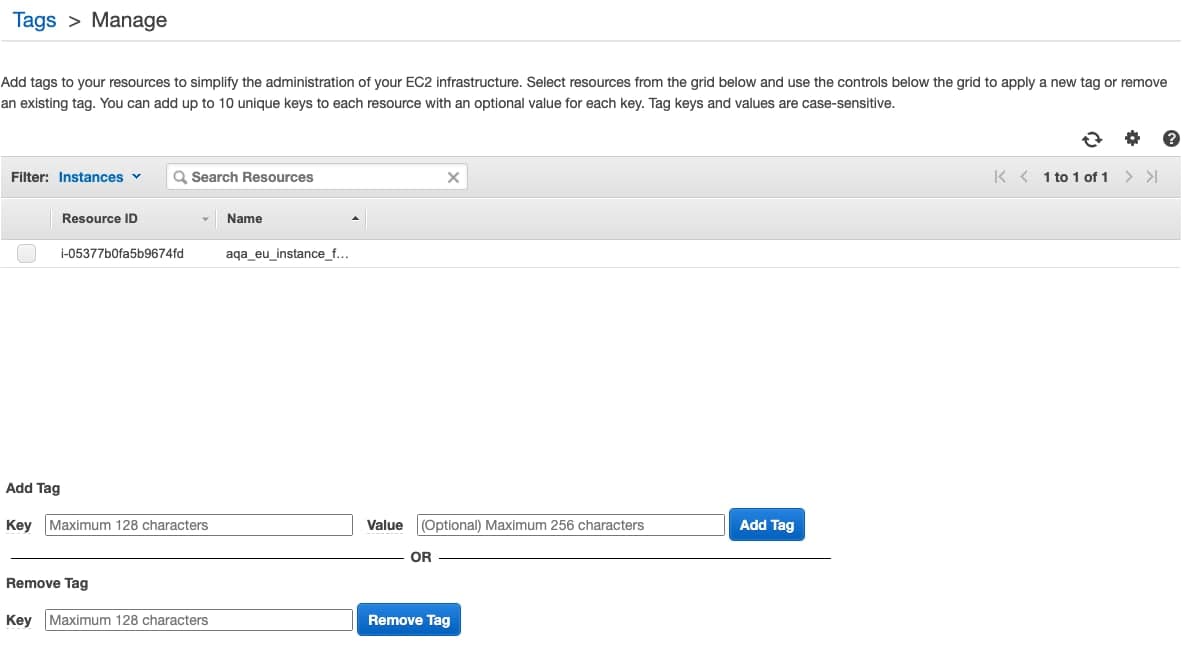1191x663 pixels.
Task: Jump to last page of results
Action: pos(1152,177)
